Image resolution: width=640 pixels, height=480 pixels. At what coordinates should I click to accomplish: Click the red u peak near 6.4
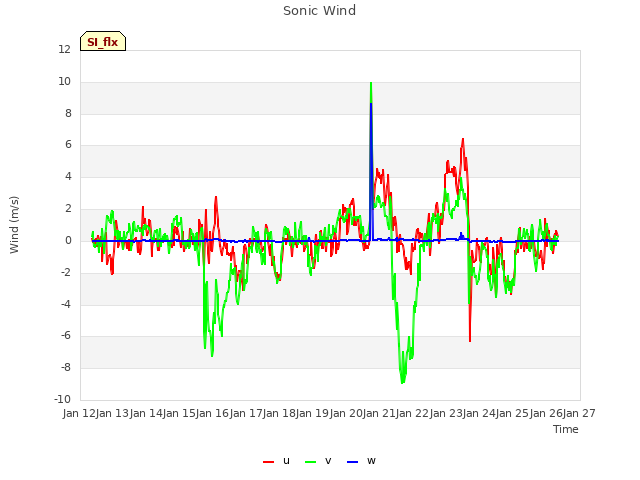[x=463, y=140]
